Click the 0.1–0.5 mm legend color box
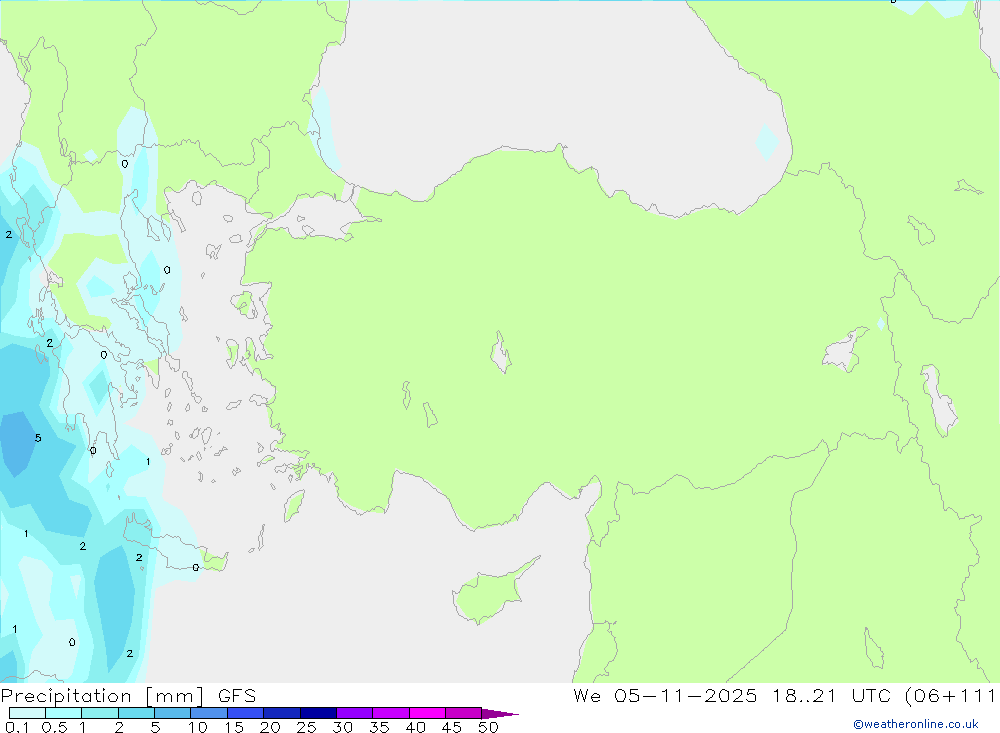 pos(27,713)
